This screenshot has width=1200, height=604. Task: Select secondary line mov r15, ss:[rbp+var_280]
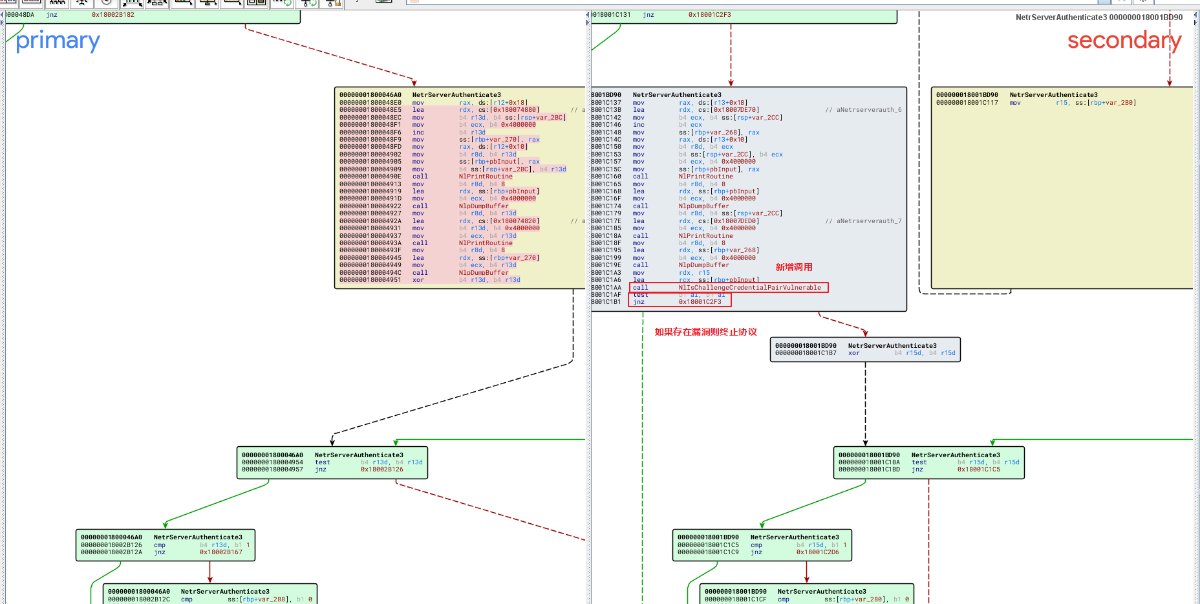pyautogui.click(x=1036, y=103)
